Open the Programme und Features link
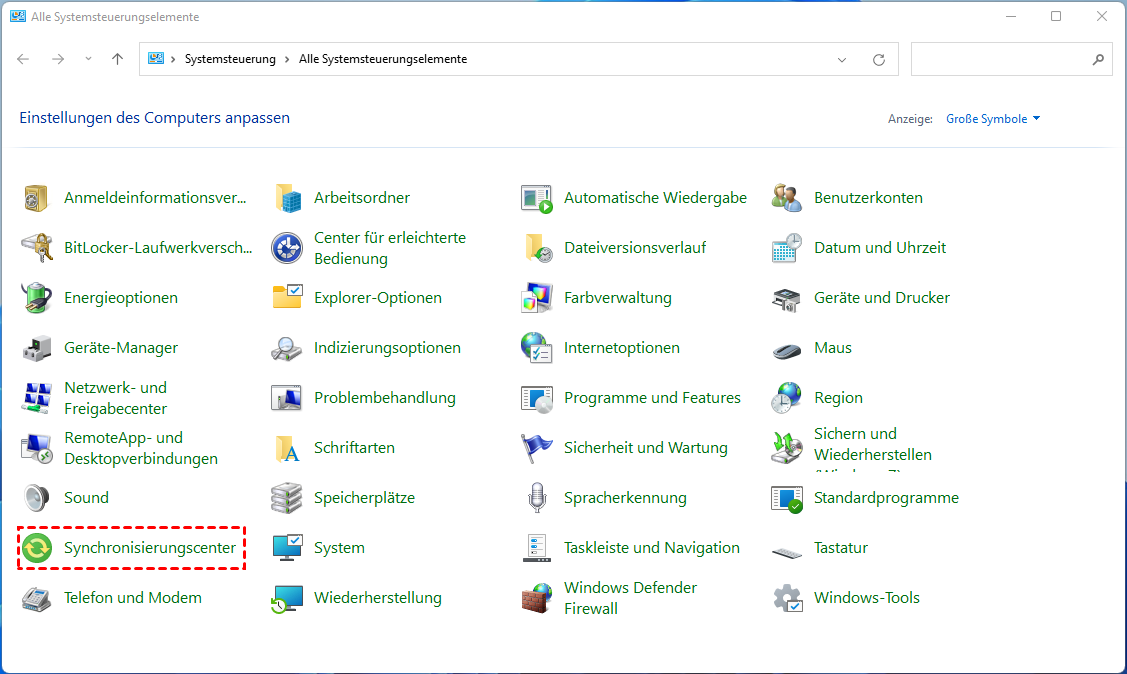Viewport: 1127px width, 674px height. (x=652, y=398)
